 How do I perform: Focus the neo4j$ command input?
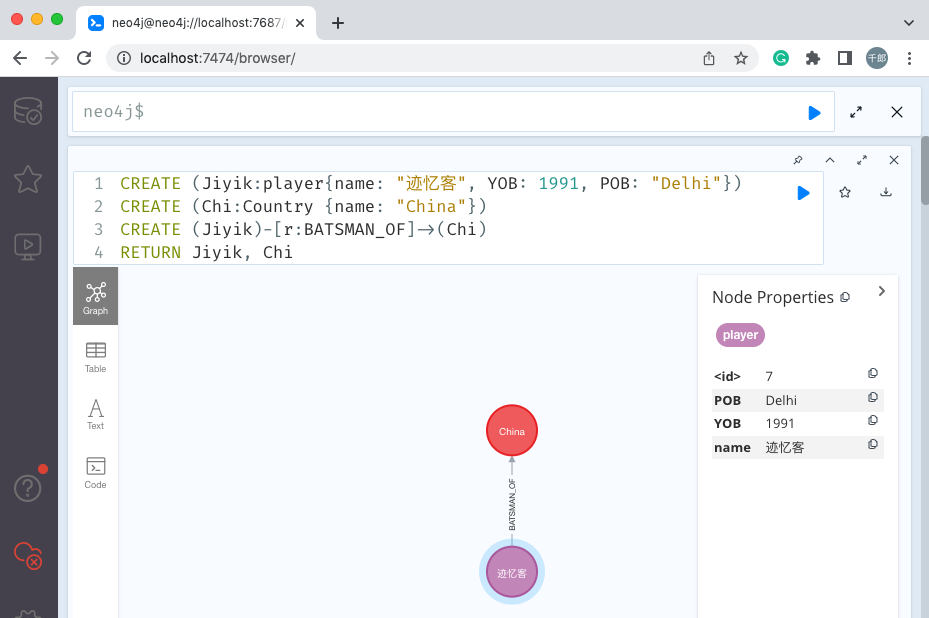tap(453, 111)
